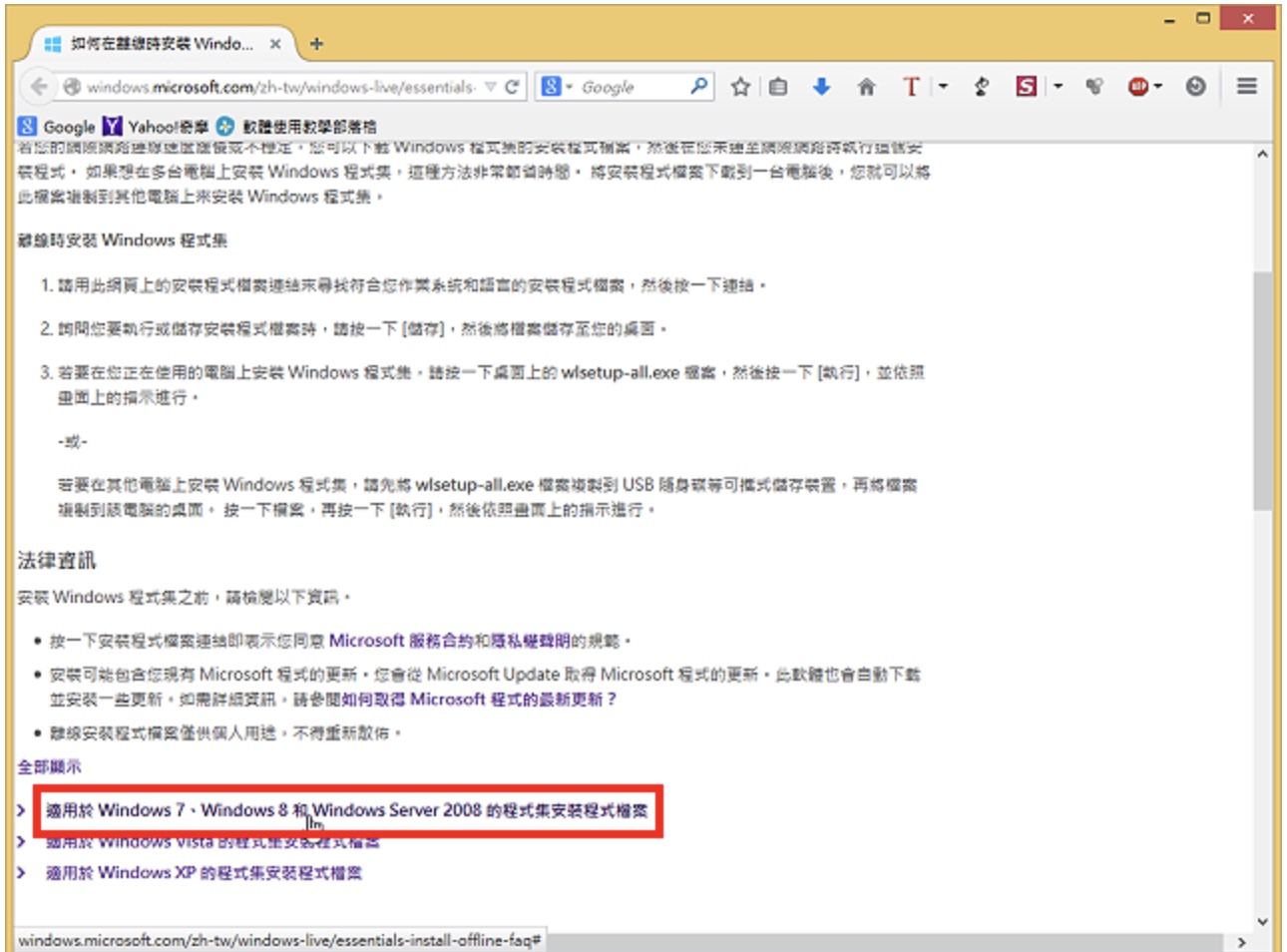This screenshot has height=952, width=1287.
Task: Open the bookmarks list icon
Action: point(778,87)
